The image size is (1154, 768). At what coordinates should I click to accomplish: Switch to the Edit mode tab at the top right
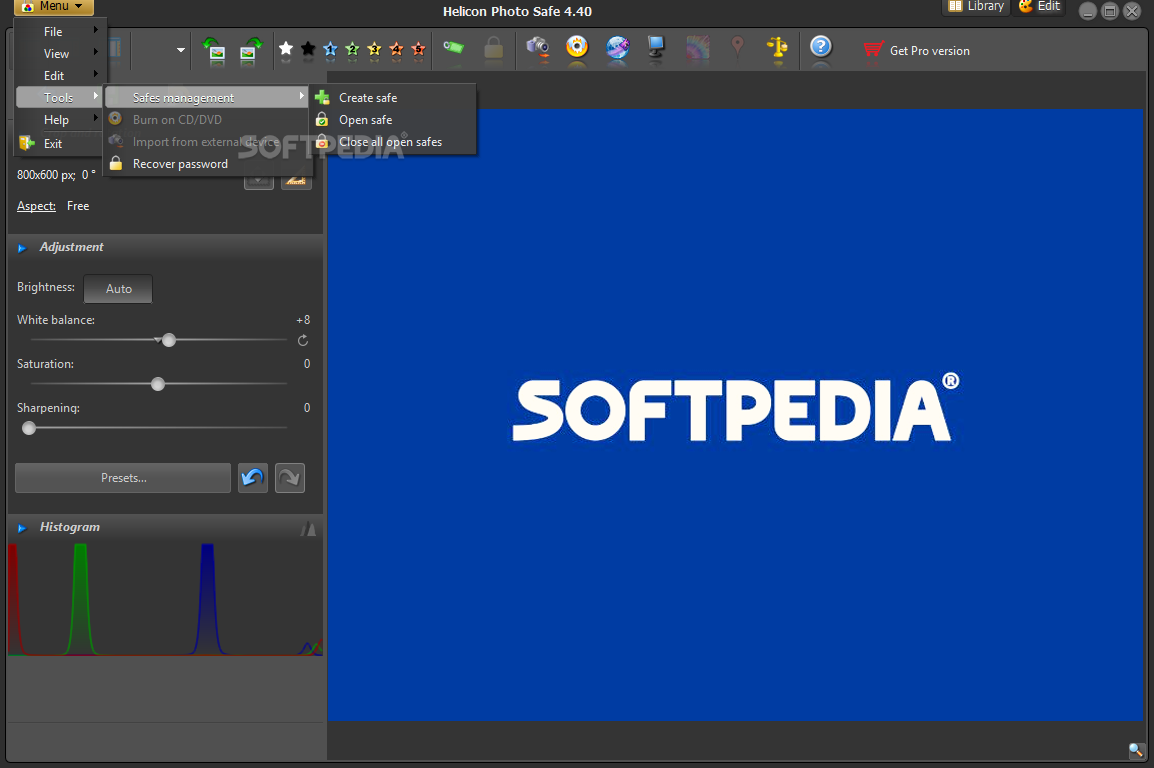click(x=1040, y=7)
